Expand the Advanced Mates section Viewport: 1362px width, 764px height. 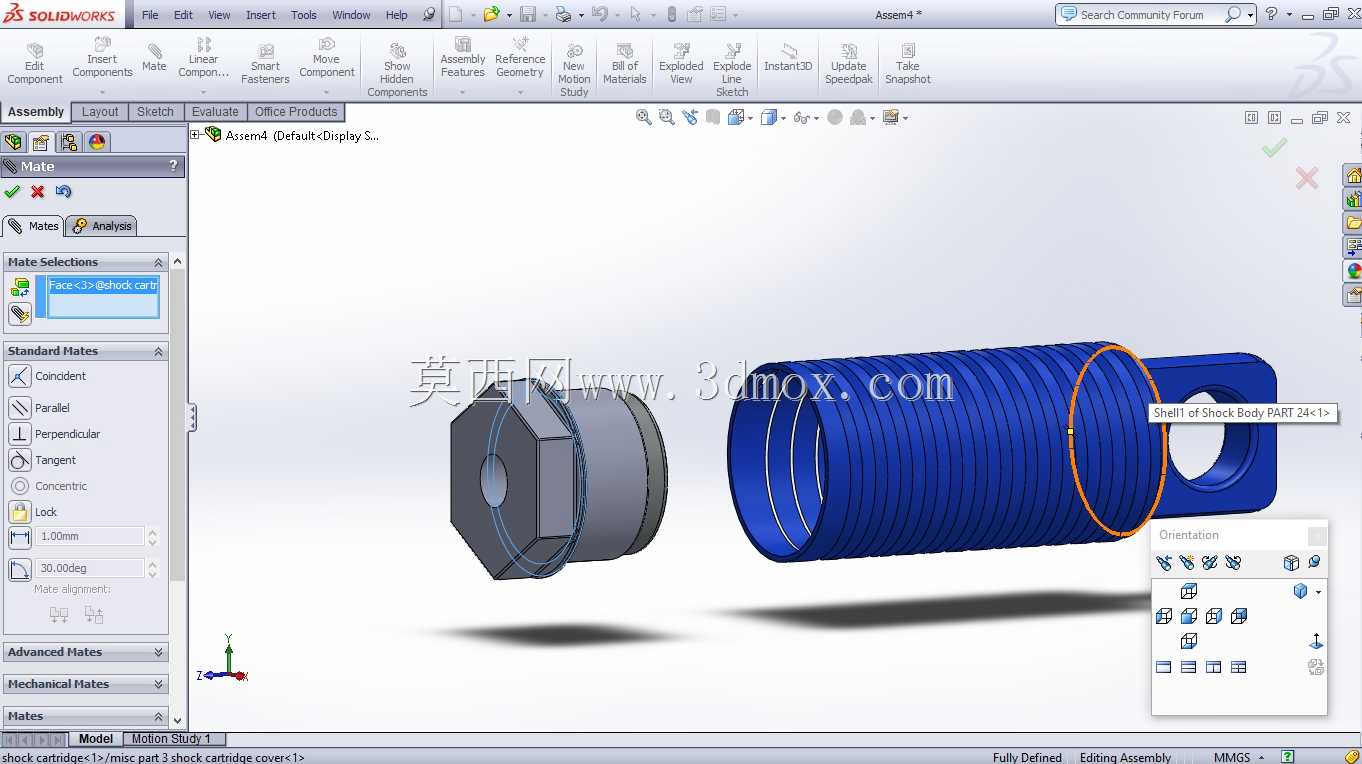coord(158,652)
